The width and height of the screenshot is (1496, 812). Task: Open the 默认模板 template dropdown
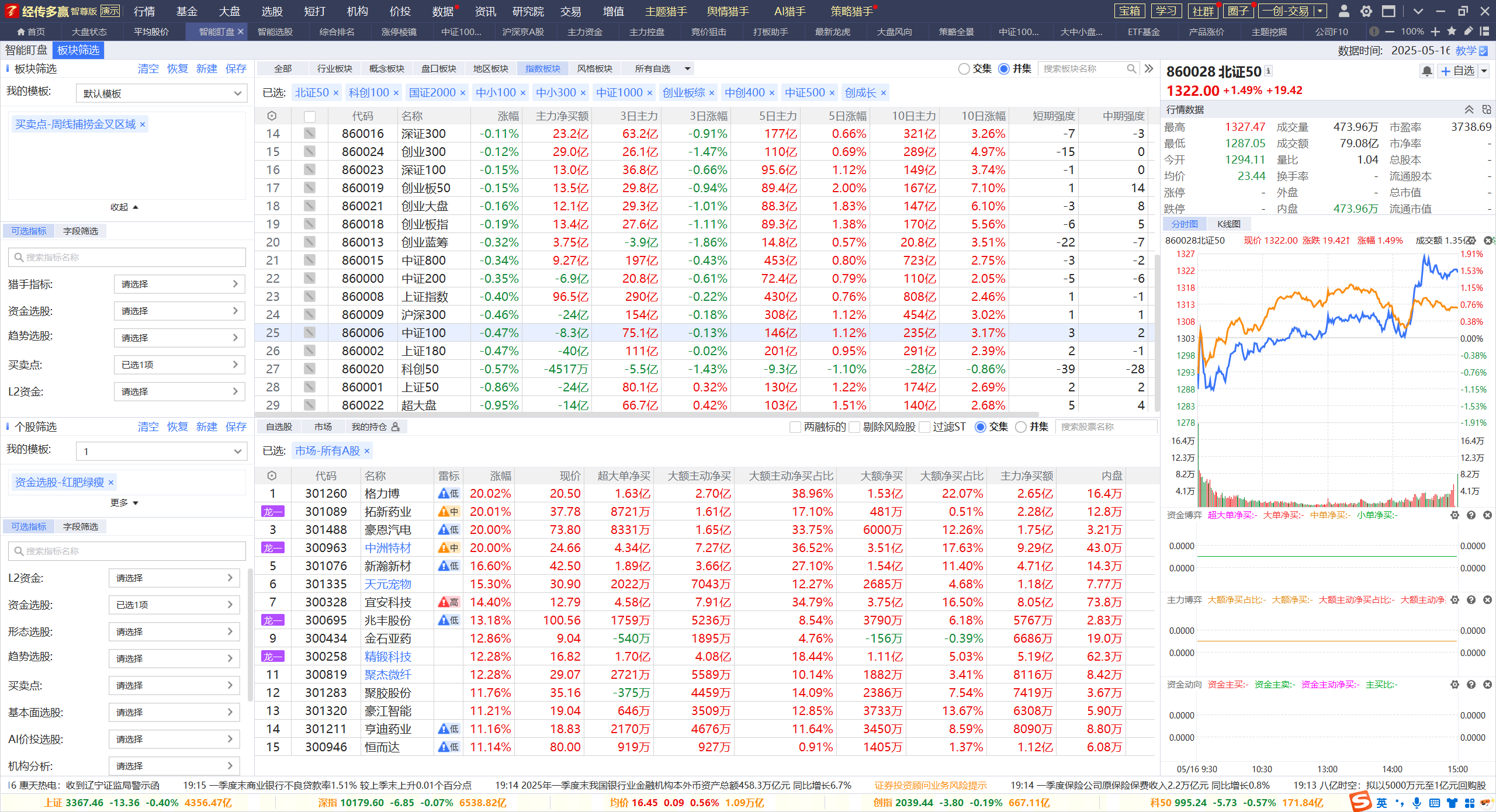pos(161,93)
